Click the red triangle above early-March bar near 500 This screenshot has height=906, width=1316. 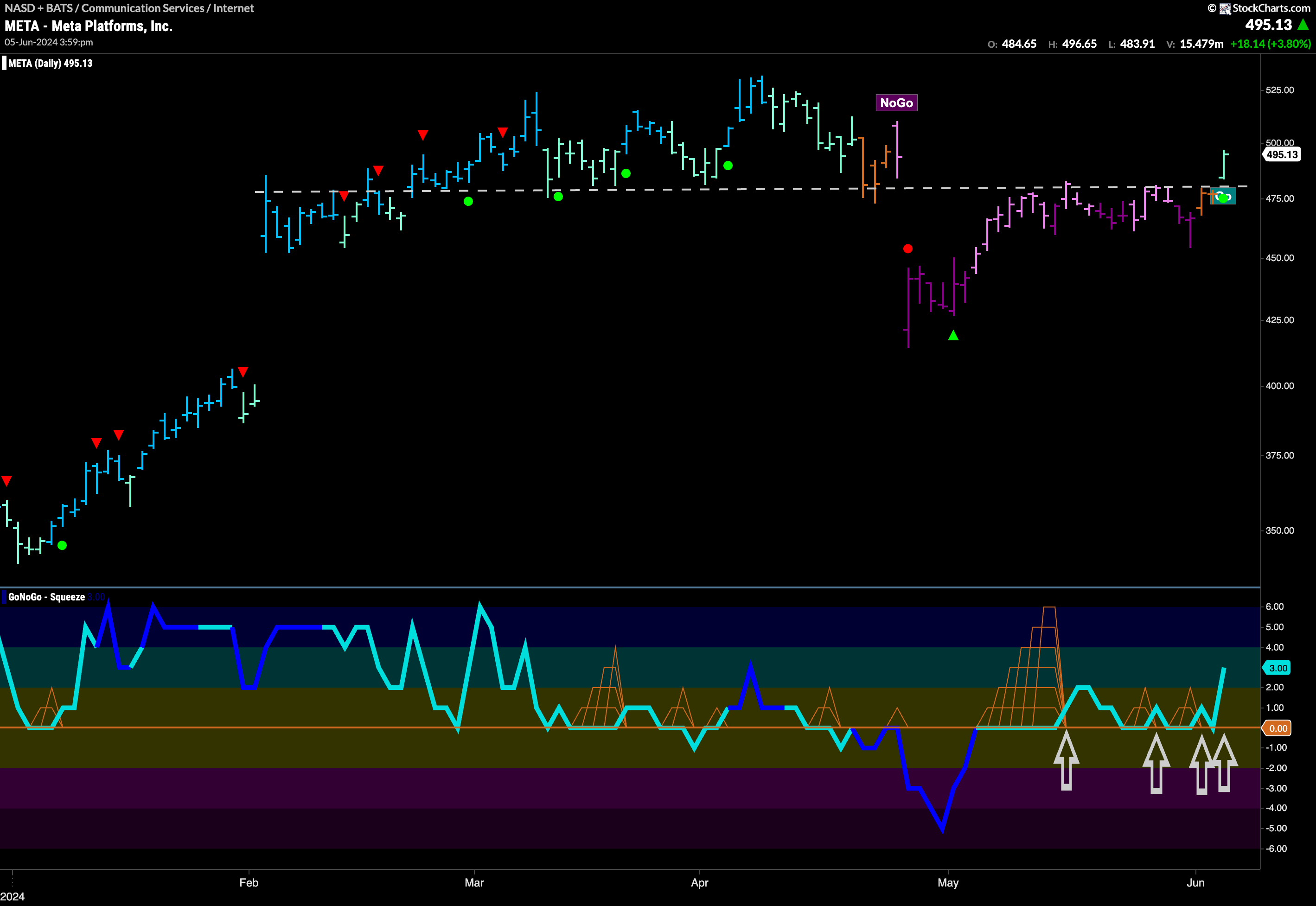(x=503, y=132)
